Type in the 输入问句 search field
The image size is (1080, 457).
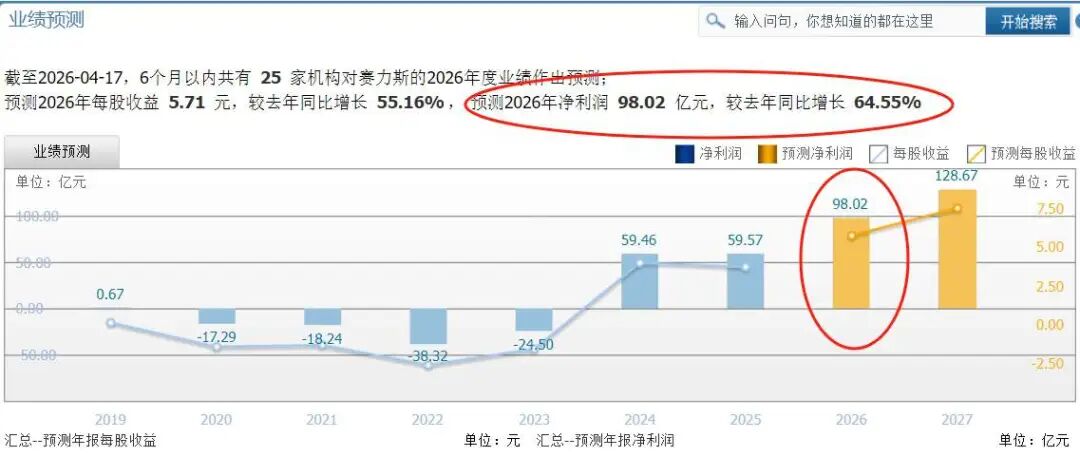tap(850, 21)
